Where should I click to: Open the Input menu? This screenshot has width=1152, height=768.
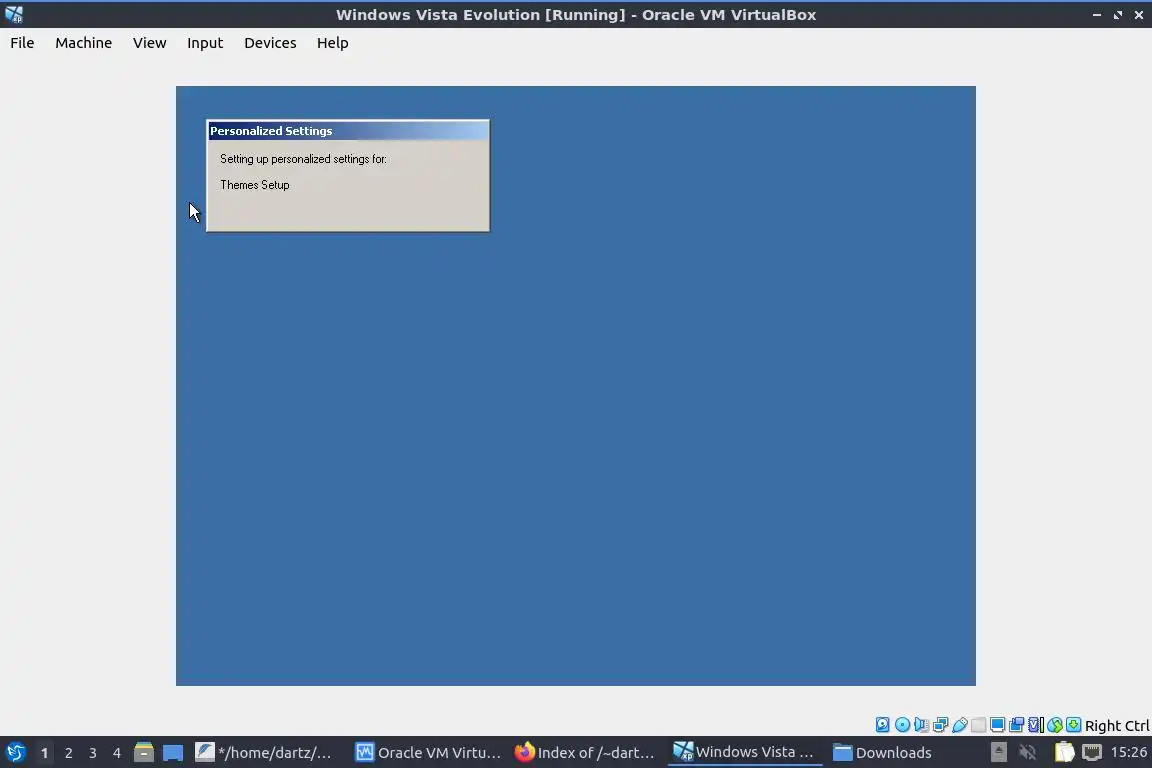pos(205,43)
